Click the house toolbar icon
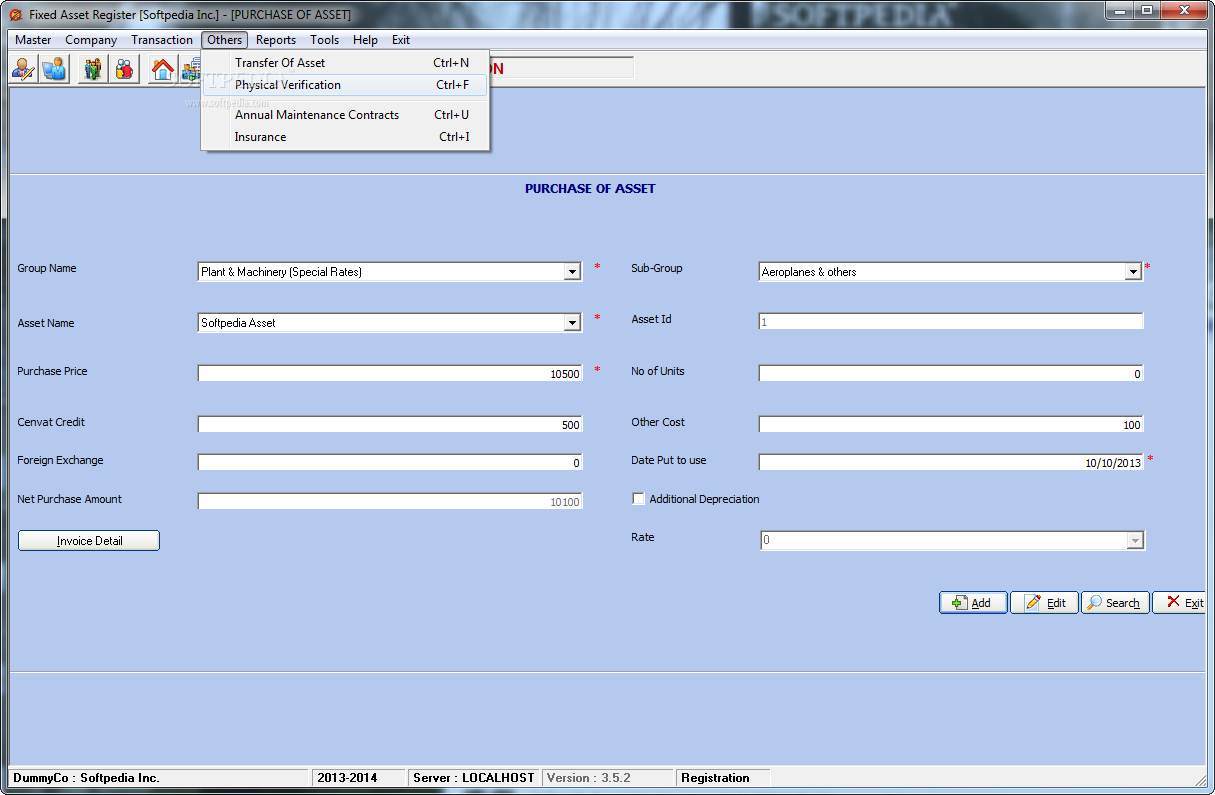This screenshot has width=1215, height=795. [163, 69]
